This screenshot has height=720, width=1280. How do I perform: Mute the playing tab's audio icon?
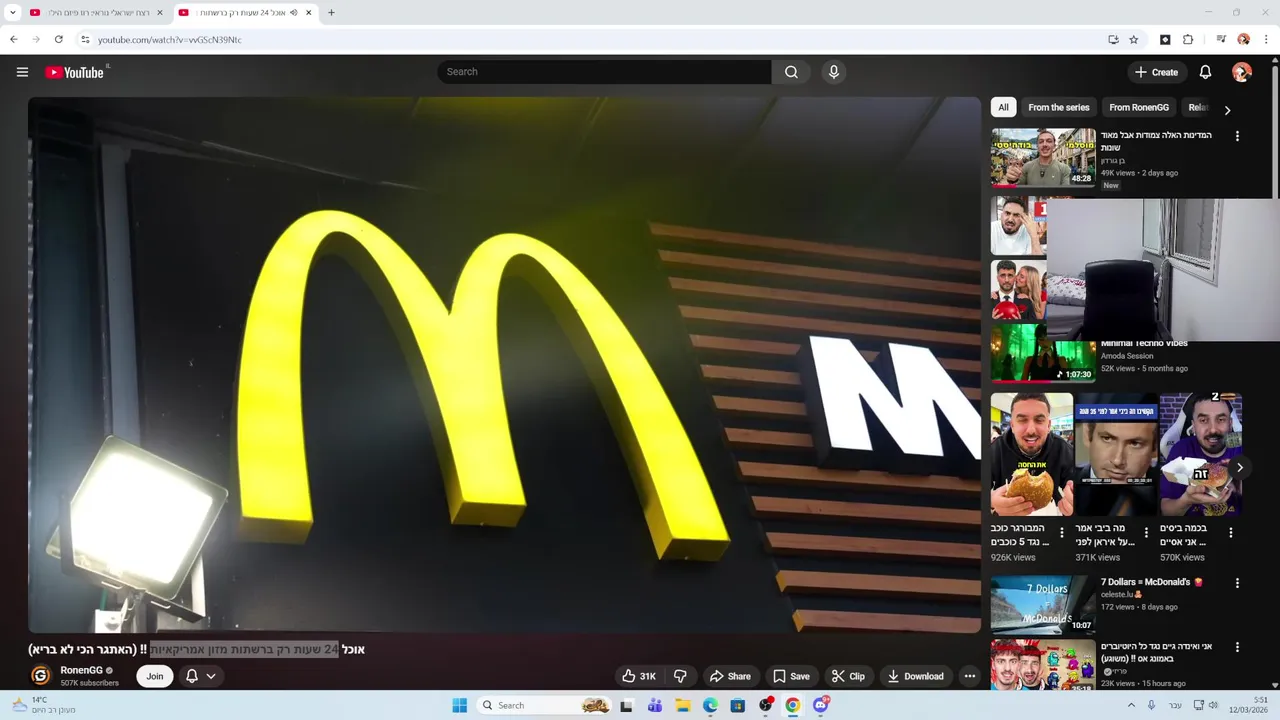click(x=293, y=13)
